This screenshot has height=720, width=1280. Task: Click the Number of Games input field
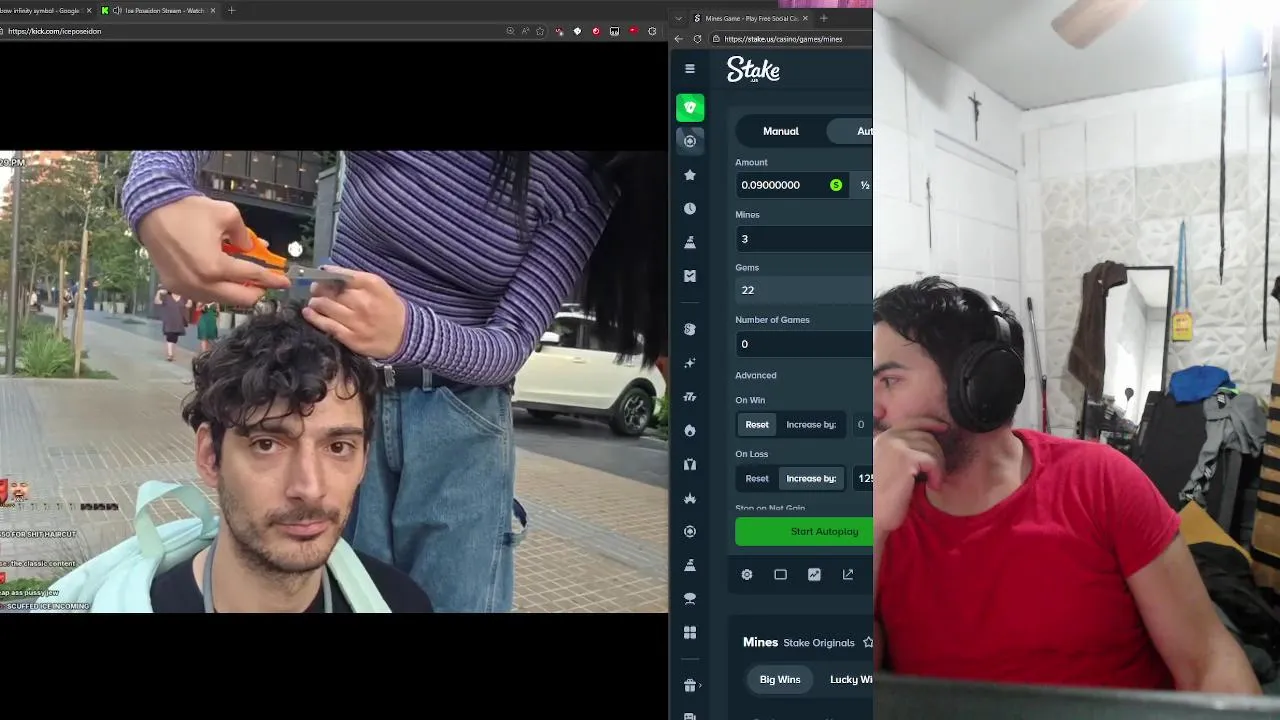coord(804,344)
